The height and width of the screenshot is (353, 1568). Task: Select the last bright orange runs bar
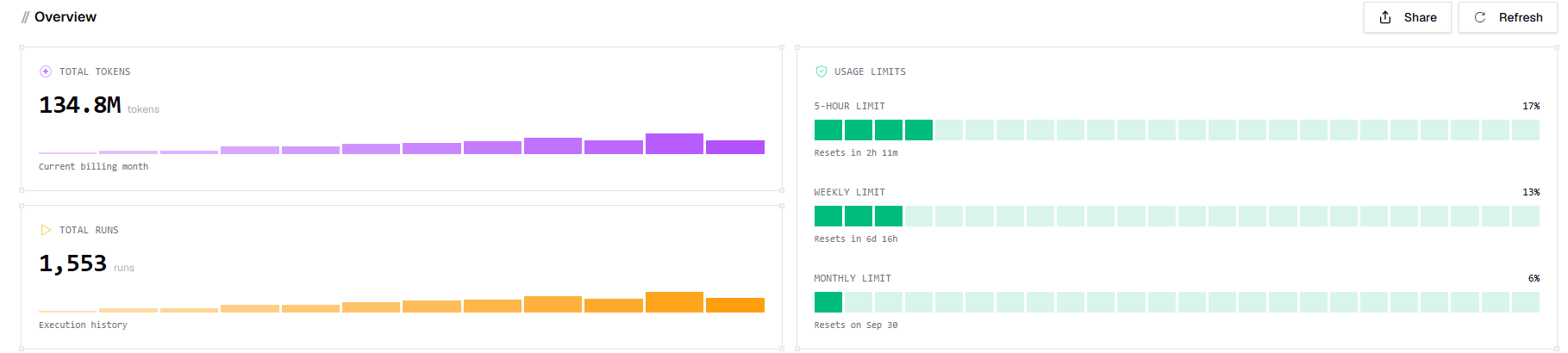tap(735, 305)
